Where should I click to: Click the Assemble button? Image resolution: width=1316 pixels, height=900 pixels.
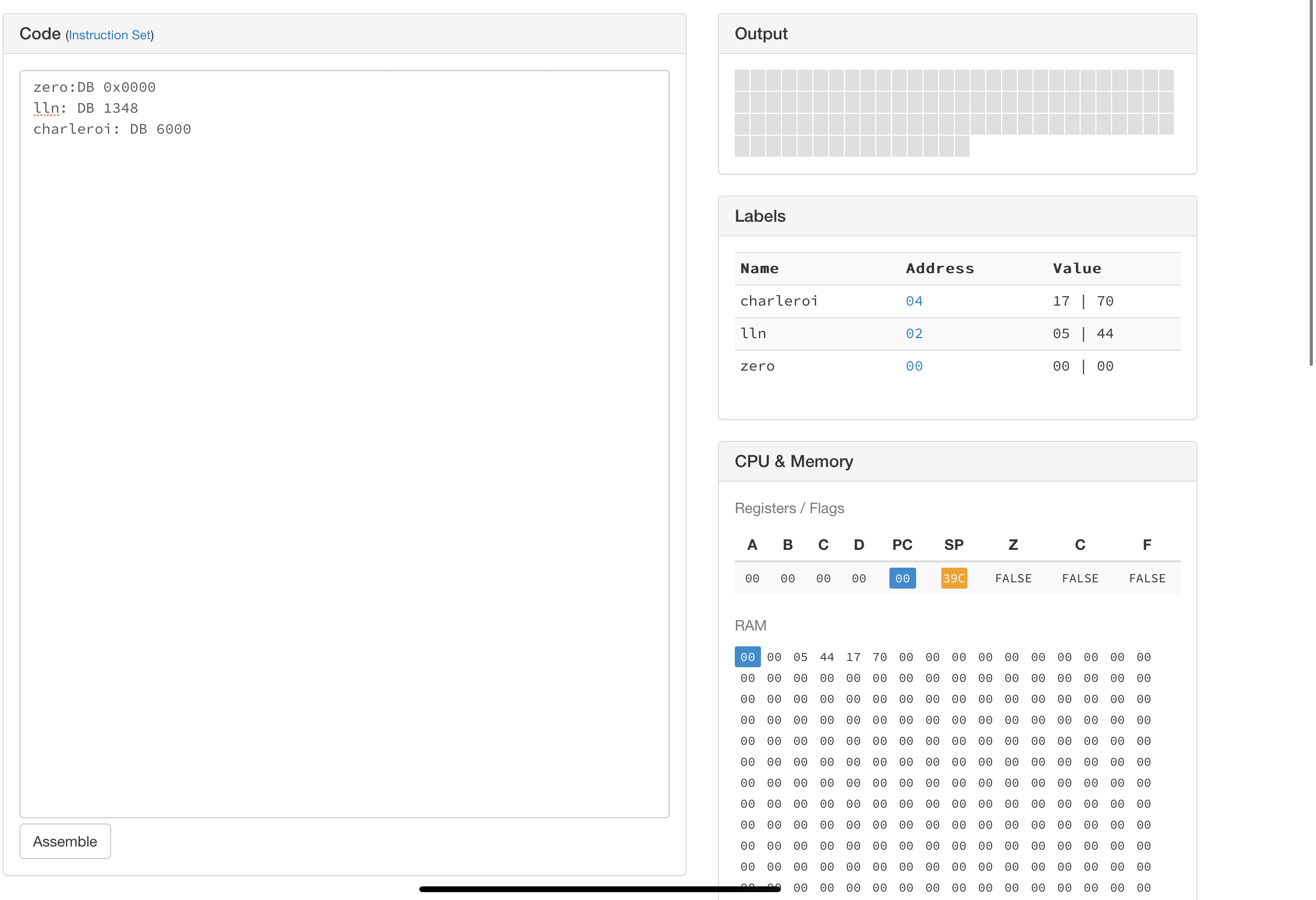(x=65, y=841)
